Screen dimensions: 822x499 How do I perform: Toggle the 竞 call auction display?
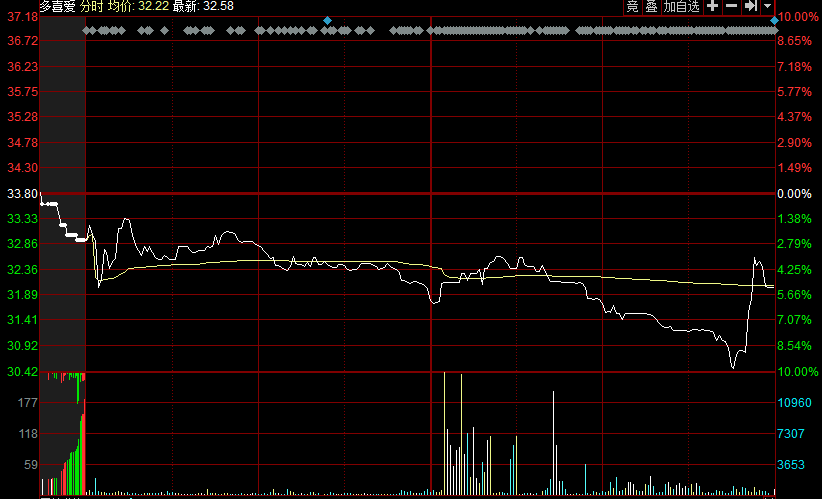coord(632,6)
